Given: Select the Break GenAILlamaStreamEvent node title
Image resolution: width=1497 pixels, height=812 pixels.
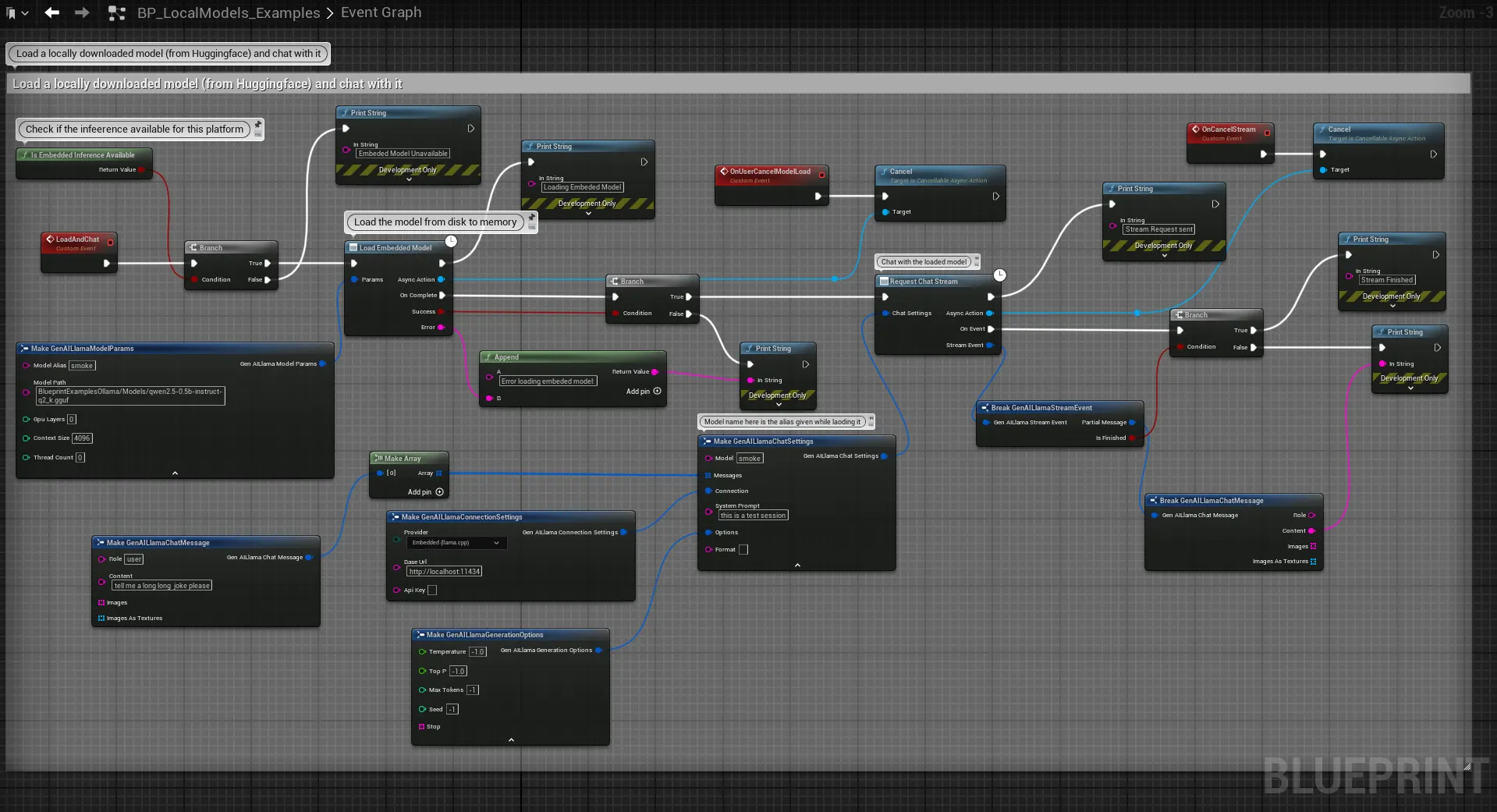Looking at the screenshot, I should tap(1041, 408).
